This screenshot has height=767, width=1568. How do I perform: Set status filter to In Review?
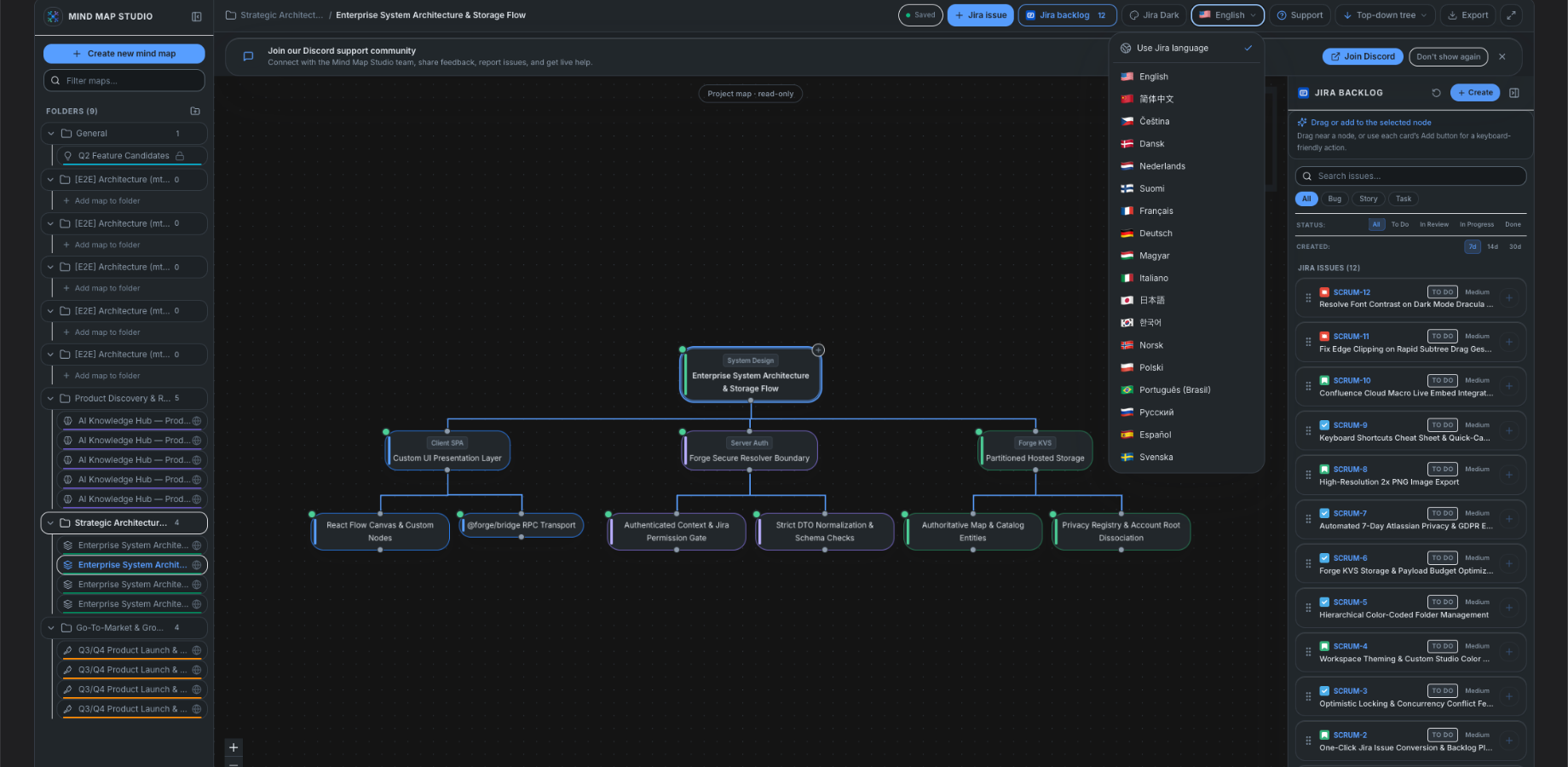click(1434, 225)
